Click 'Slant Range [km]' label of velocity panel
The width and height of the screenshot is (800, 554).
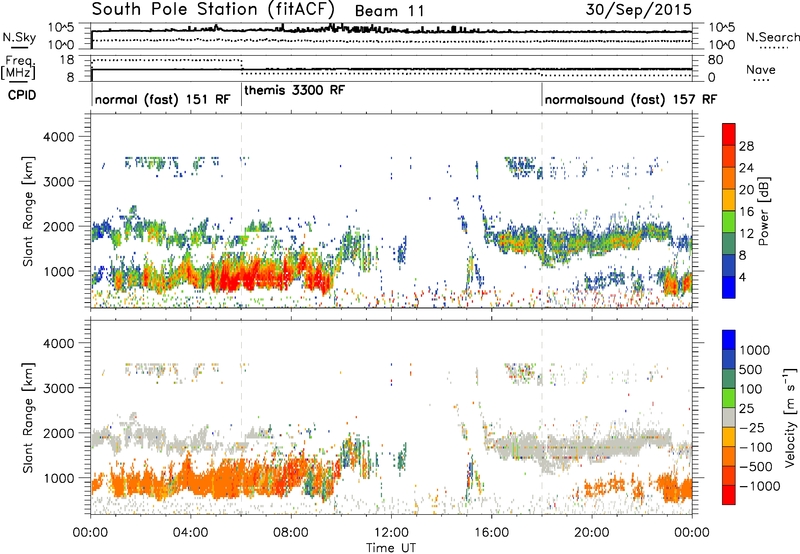pyautogui.click(x=29, y=417)
